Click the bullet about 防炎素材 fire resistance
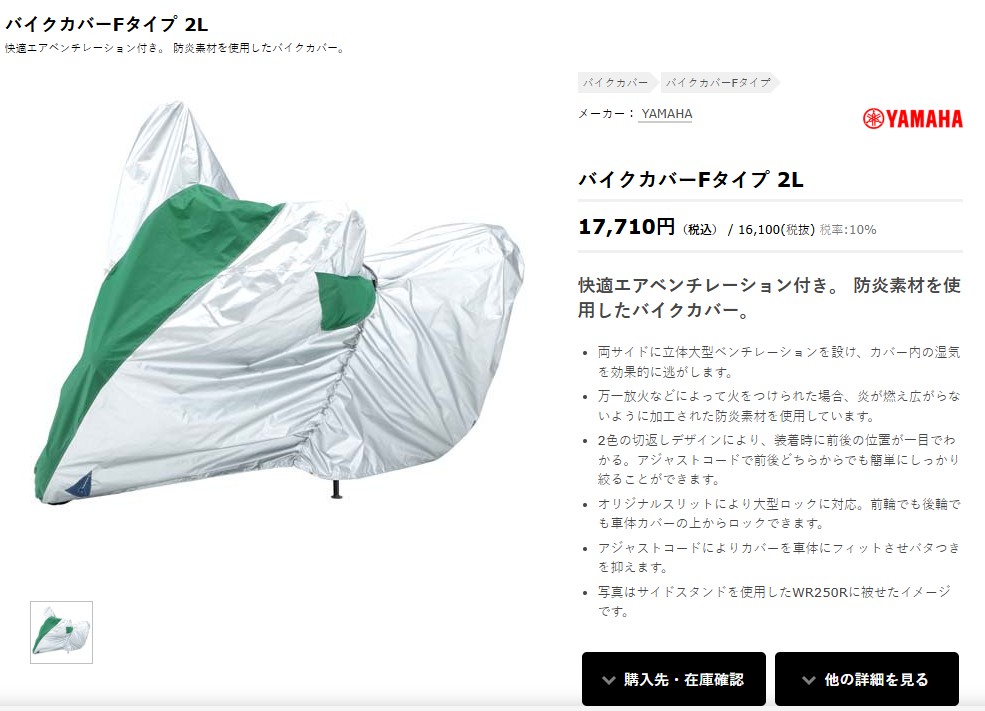The height and width of the screenshot is (711, 985). coord(778,406)
